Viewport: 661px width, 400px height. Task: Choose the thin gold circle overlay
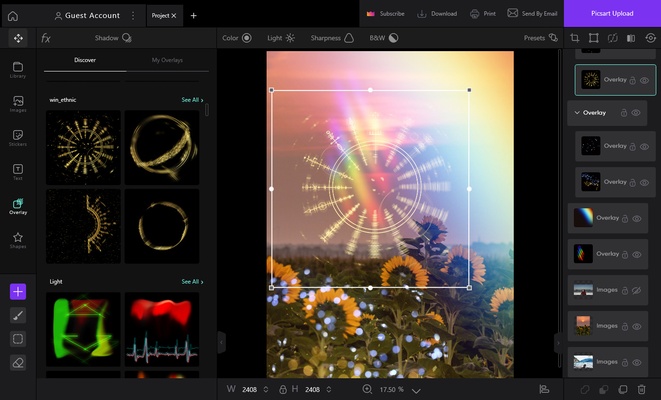[x=162, y=226]
